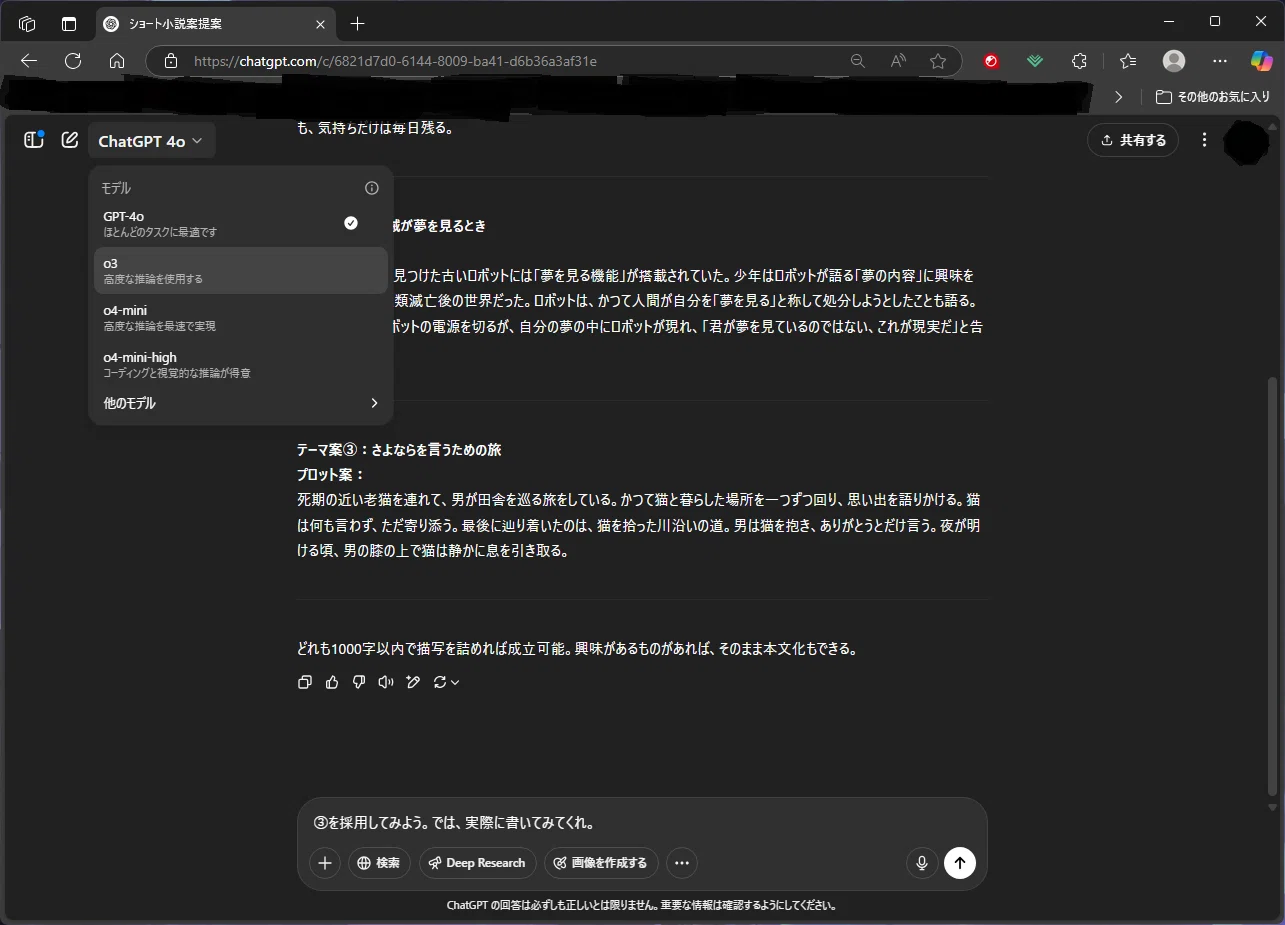Select the GPT-4o model

pyautogui.click(x=241, y=223)
